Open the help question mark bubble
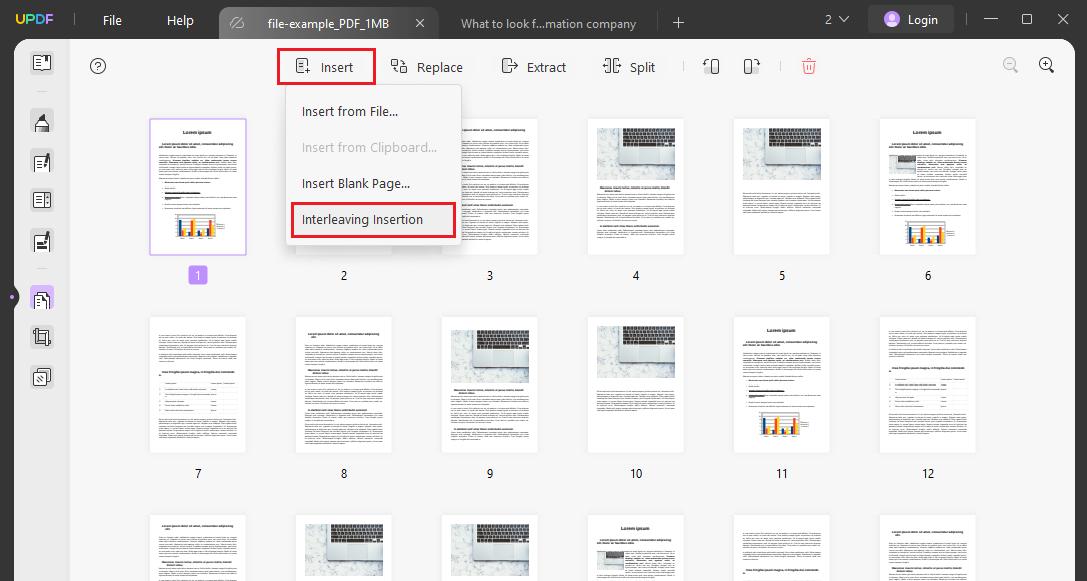This screenshot has height=581, width=1087. (x=97, y=66)
